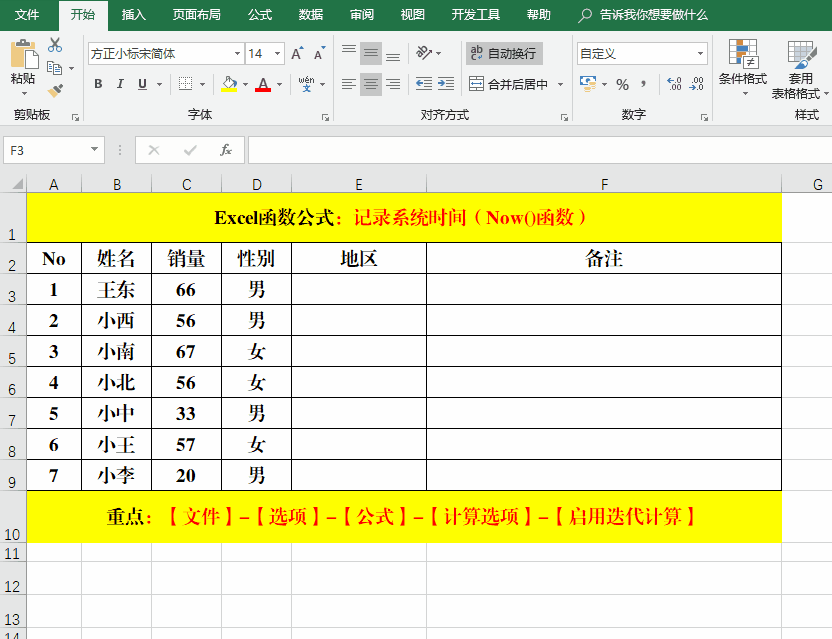Toggle Bold formatting
This screenshot has width=832, height=639.
(x=98, y=85)
